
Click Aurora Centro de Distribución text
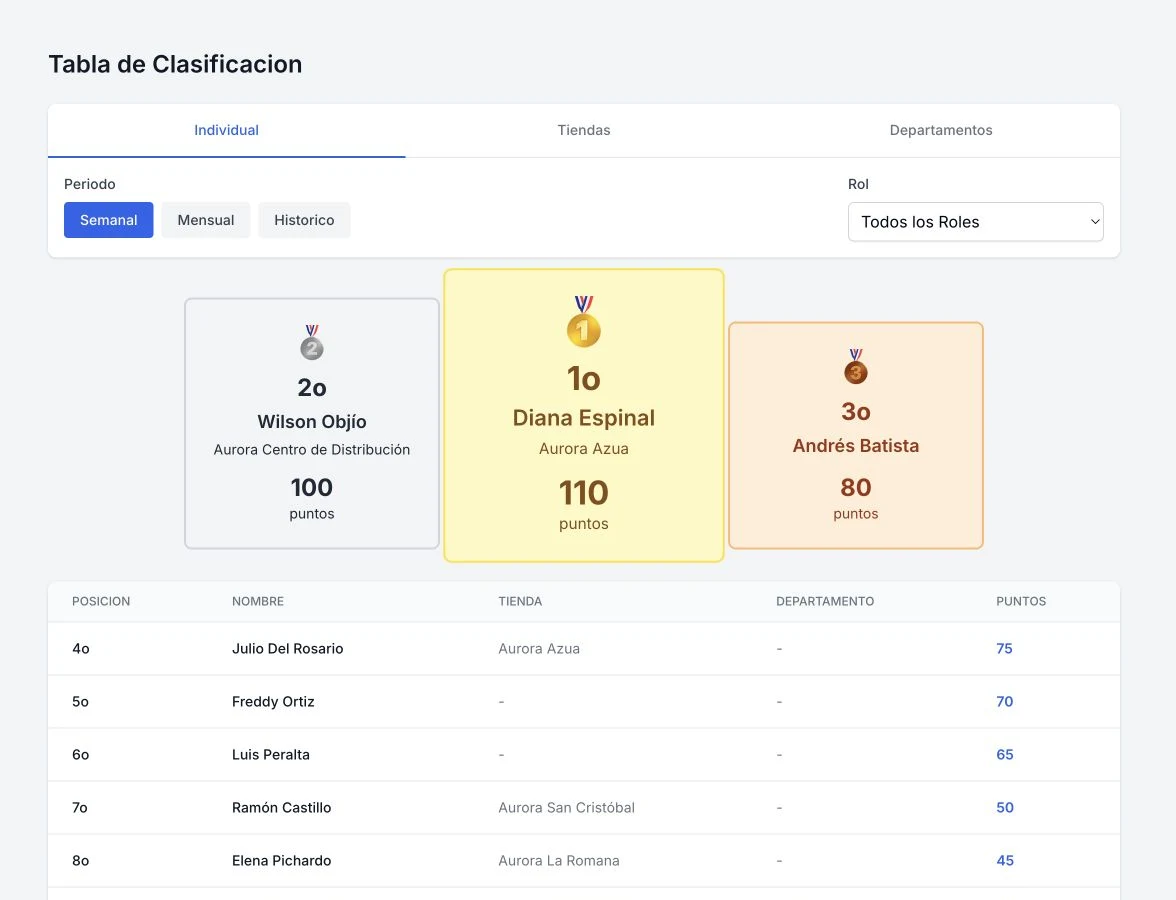point(312,450)
